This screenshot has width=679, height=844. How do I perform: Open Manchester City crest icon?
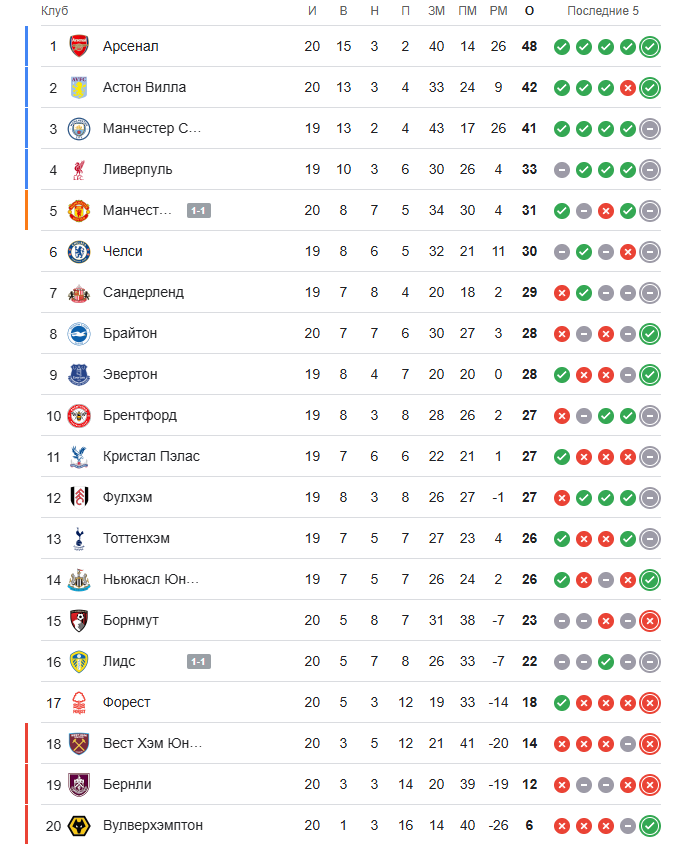(79, 129)
